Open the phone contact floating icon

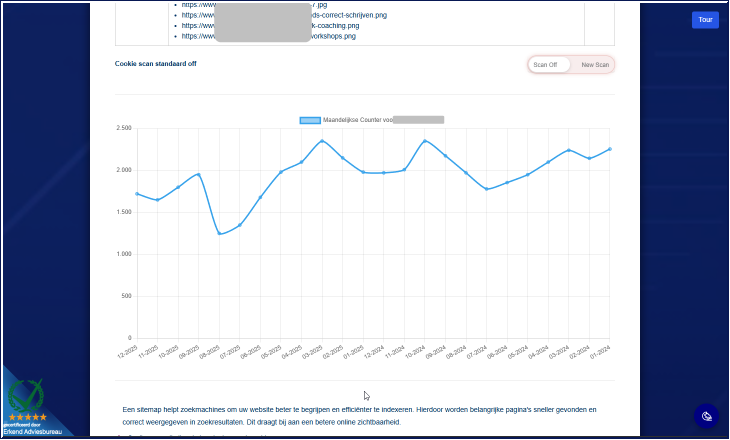706,416
